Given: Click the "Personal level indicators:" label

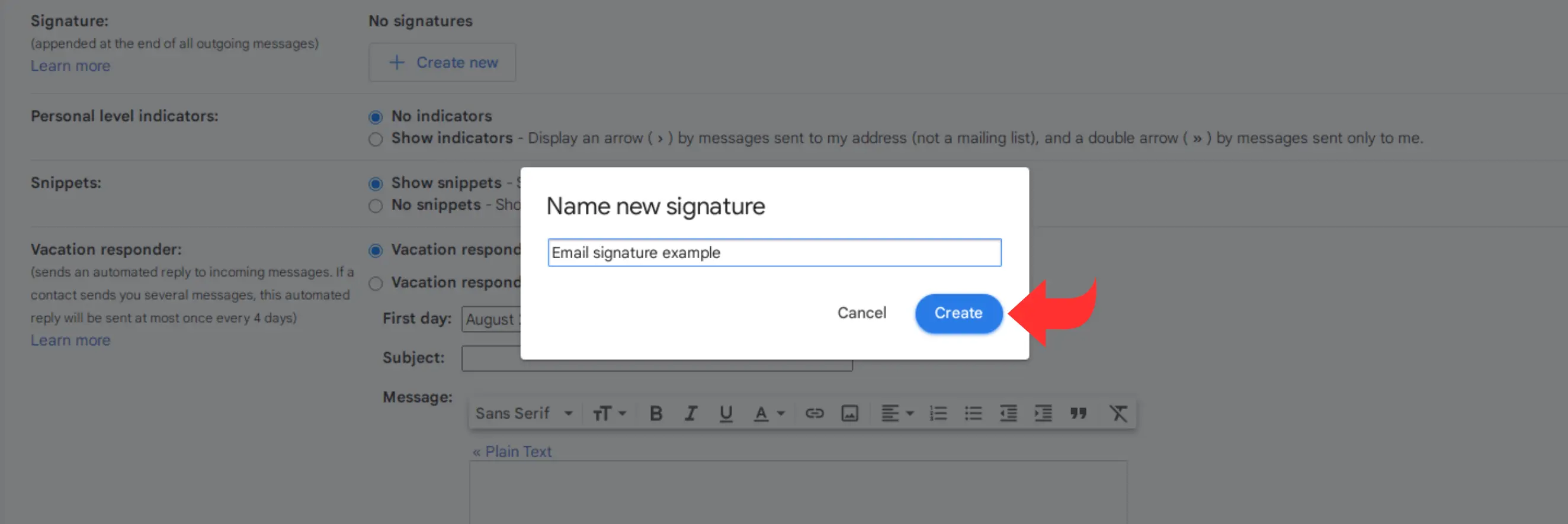Looking at the screenshot, I should 124,115.
